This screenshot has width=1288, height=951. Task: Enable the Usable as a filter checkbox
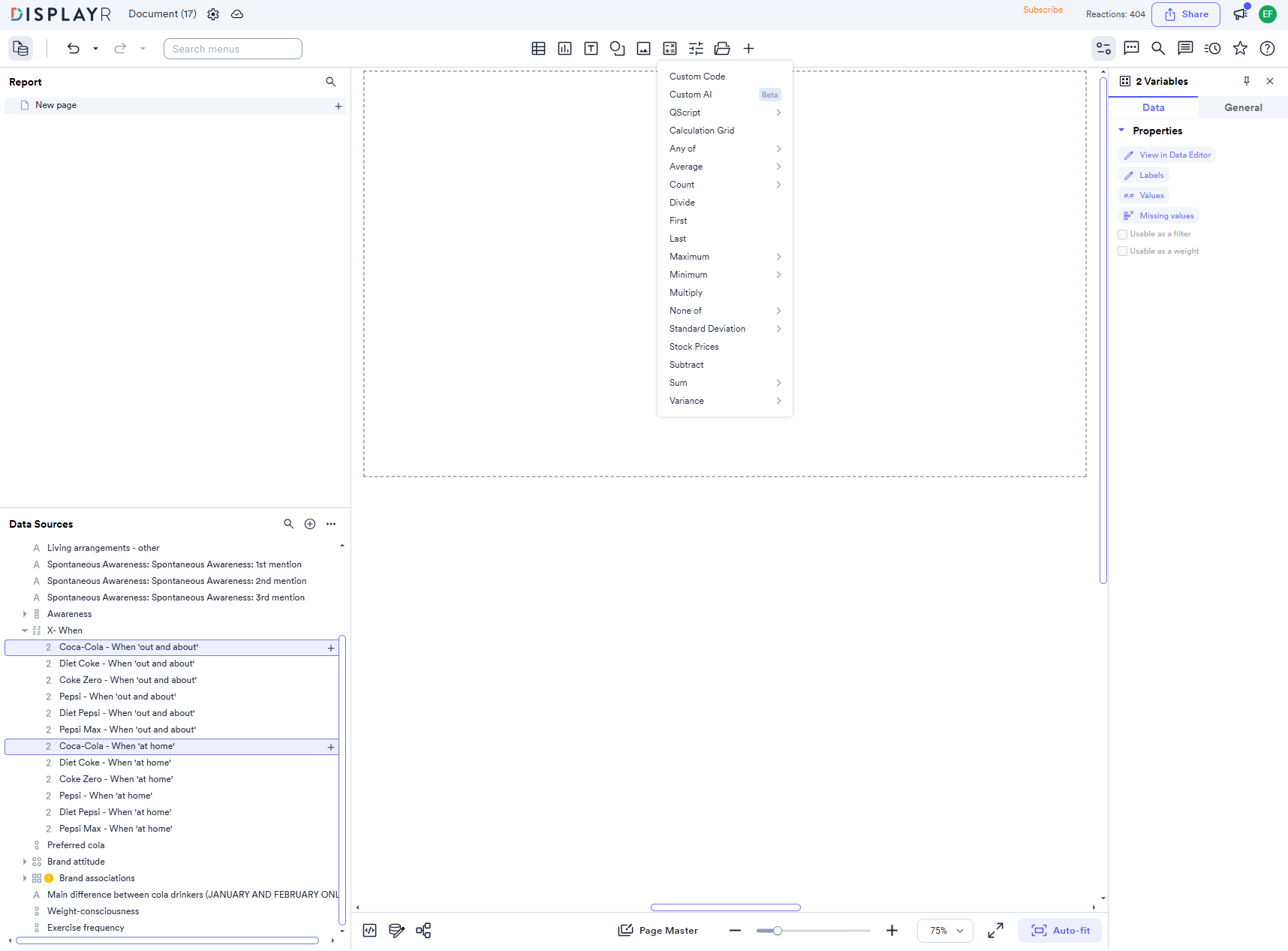tap(1123, 233)
